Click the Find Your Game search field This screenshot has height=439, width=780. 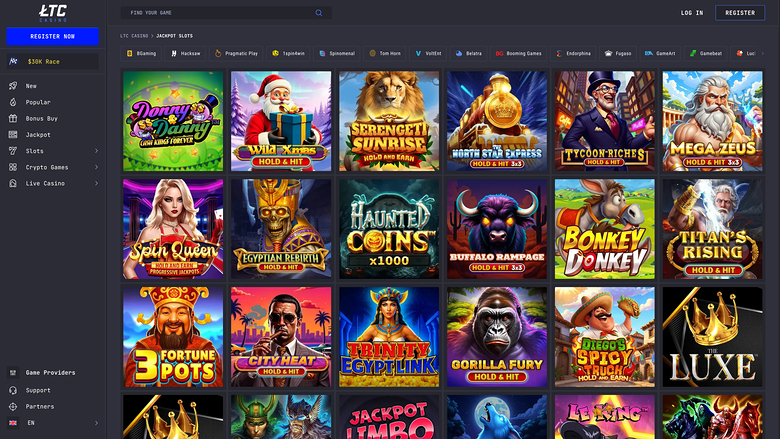(x=226, y=13)
